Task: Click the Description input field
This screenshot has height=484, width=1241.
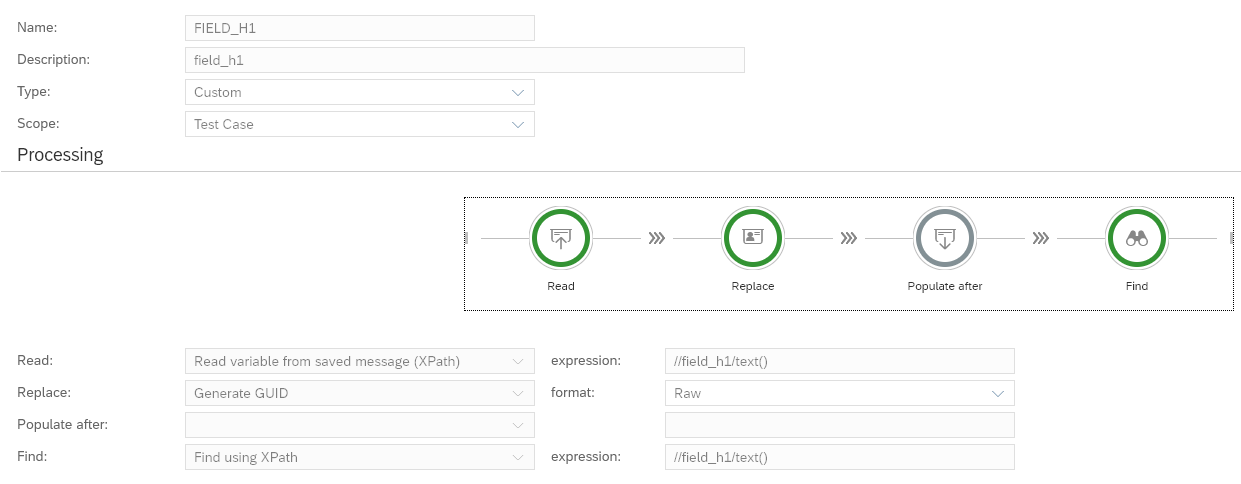Action: click(464, 60)
